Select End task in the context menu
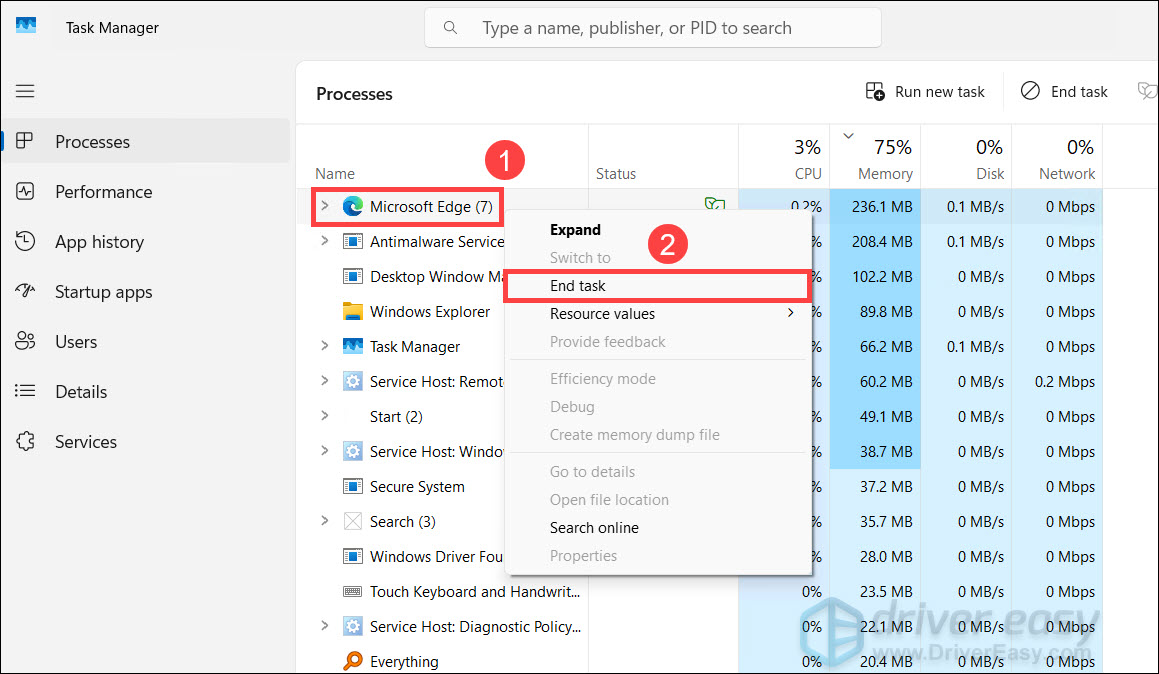1159x674 pixels. pyautogui.click(x=658, y=286)
